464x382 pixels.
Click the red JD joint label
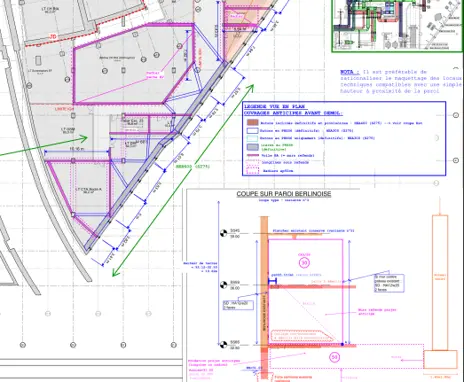[53, 37]
